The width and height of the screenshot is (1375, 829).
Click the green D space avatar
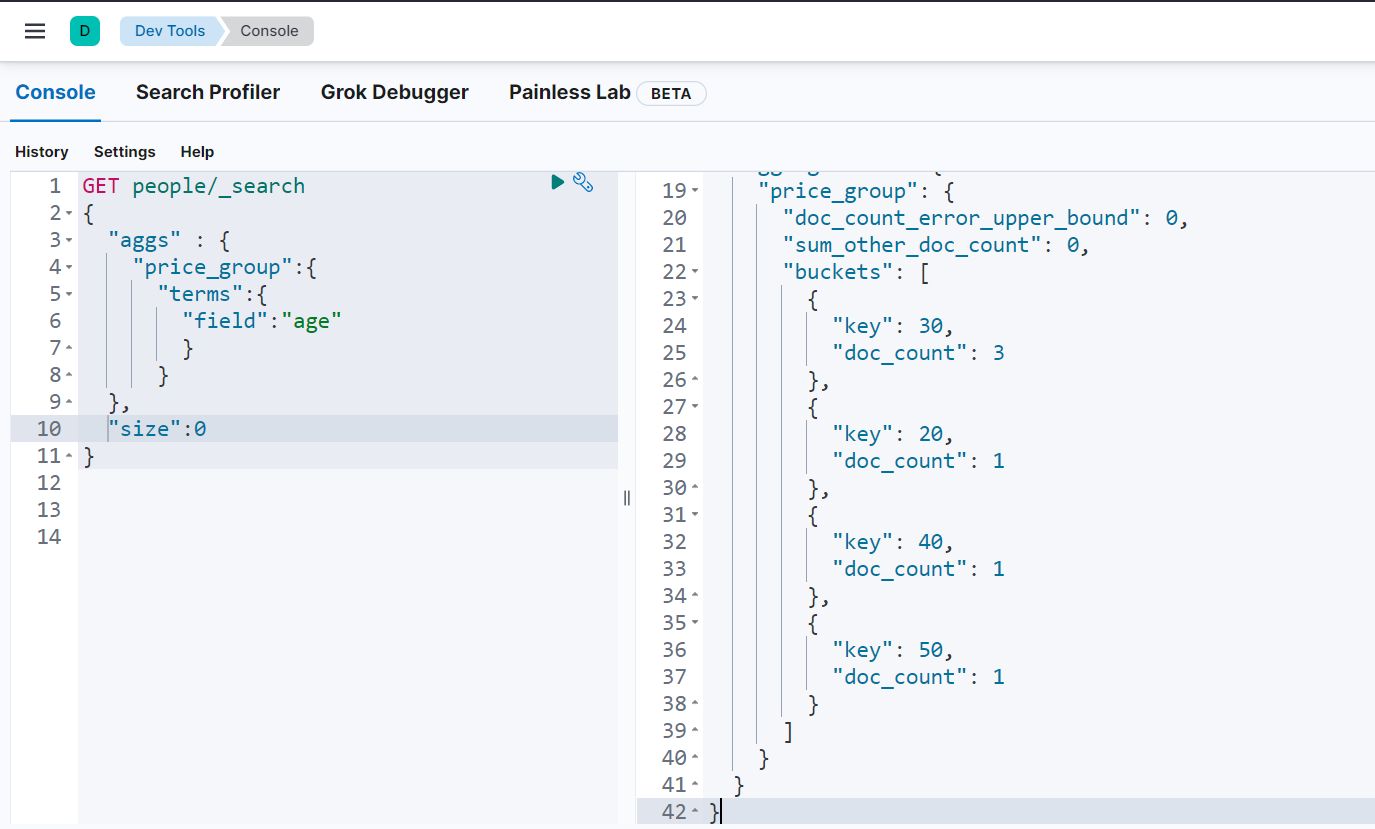pyautogui.click(x=85, y=31)
